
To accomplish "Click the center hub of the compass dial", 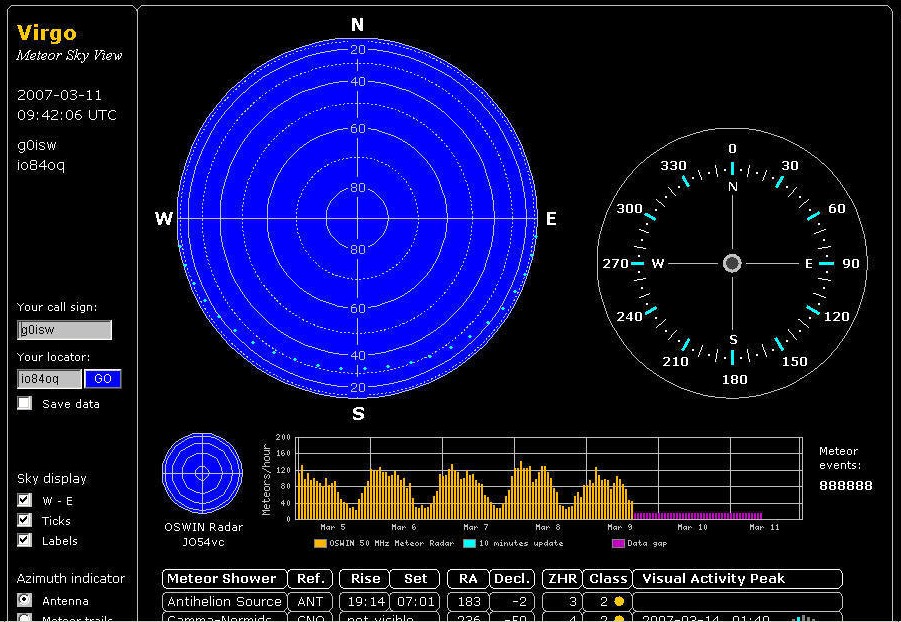I will coord(732,263).
